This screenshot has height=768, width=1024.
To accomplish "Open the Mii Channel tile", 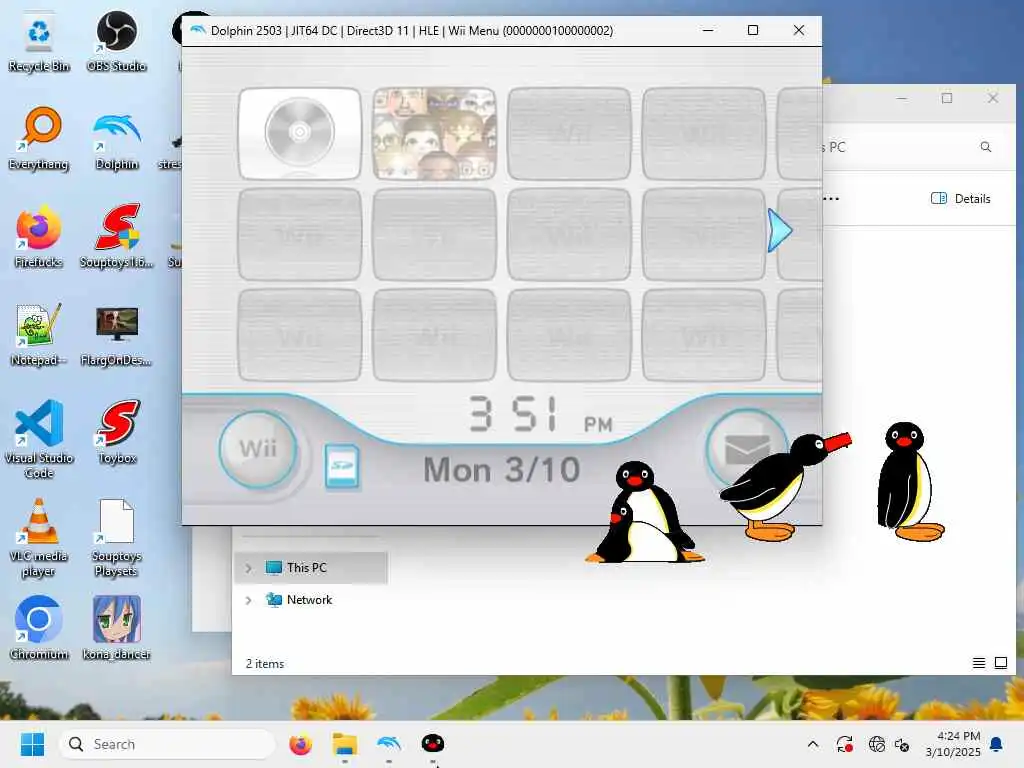I will [x=434, y=134].
